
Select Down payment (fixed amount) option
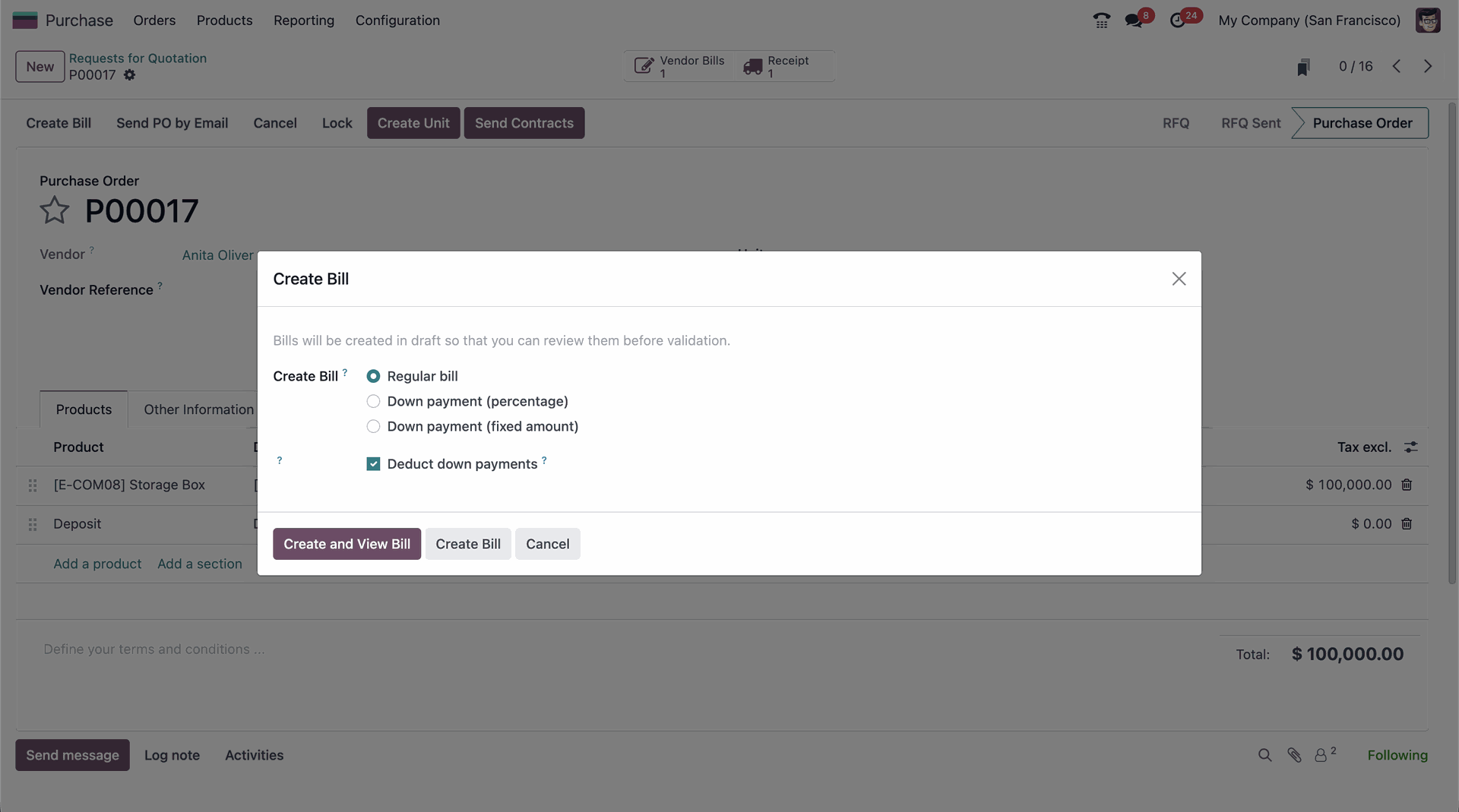(373, 426)
